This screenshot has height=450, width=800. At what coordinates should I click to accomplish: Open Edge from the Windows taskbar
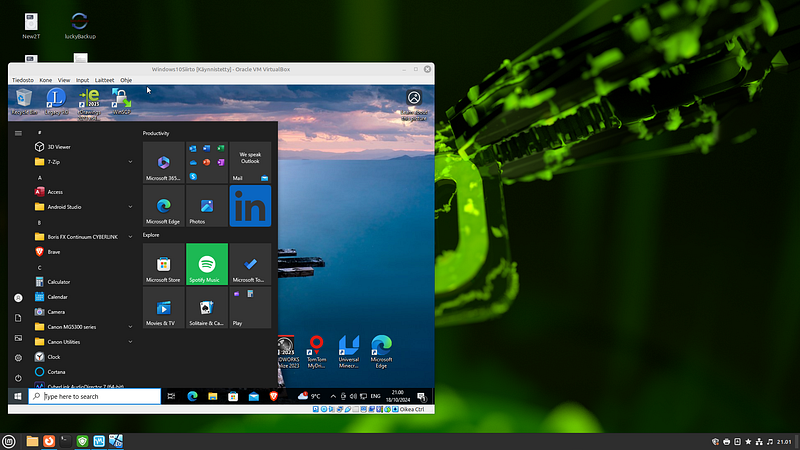click(x=192, y=396)
